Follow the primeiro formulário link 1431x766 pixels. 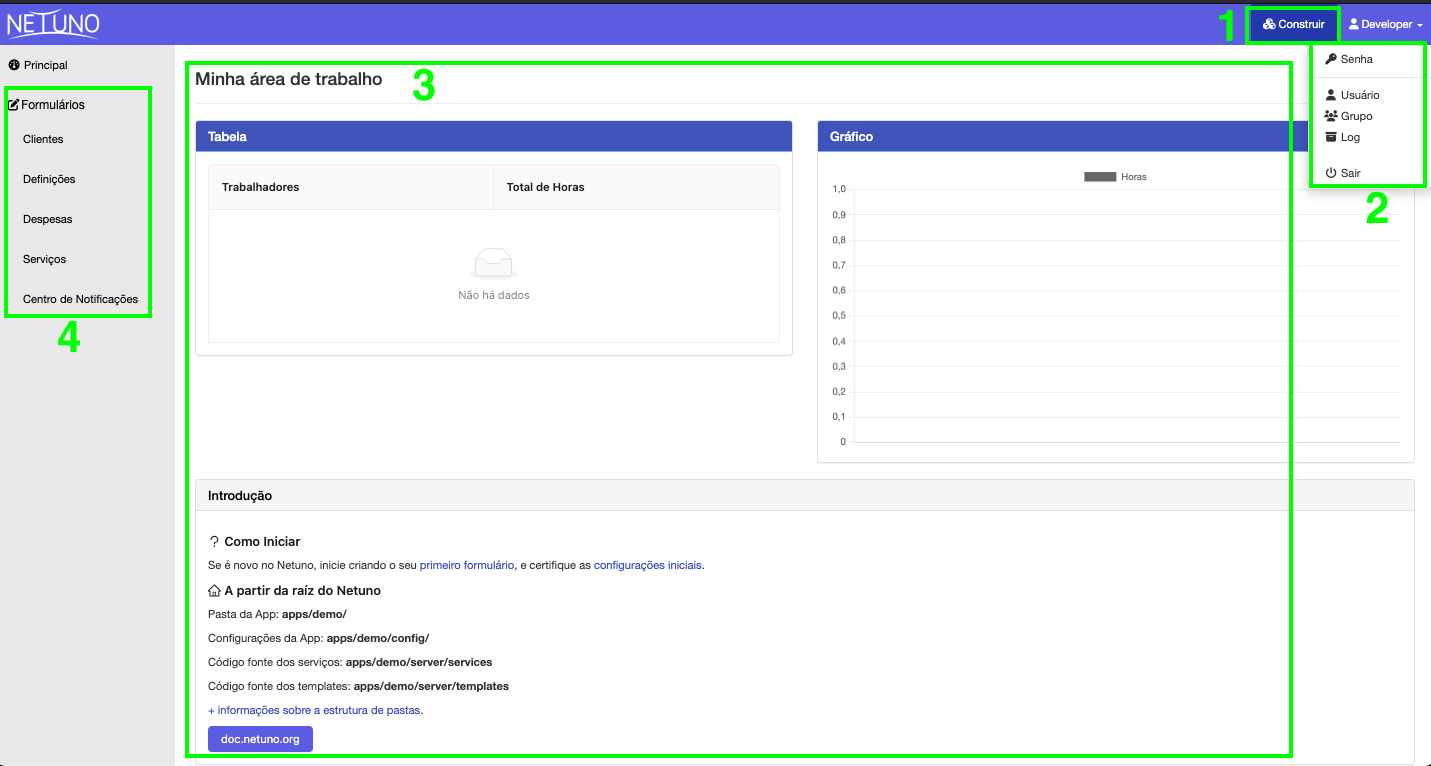(x=467, y=565)
